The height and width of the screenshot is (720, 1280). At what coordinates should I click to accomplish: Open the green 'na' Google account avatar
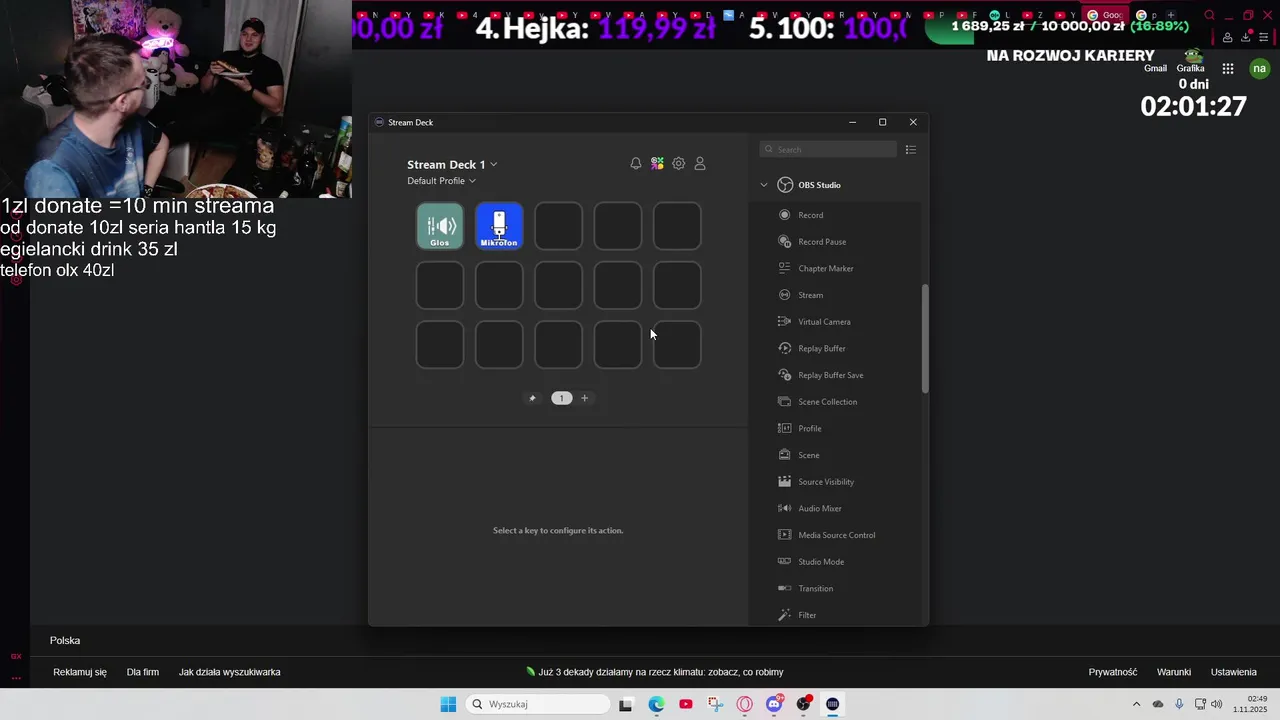tap(1259, 69)
